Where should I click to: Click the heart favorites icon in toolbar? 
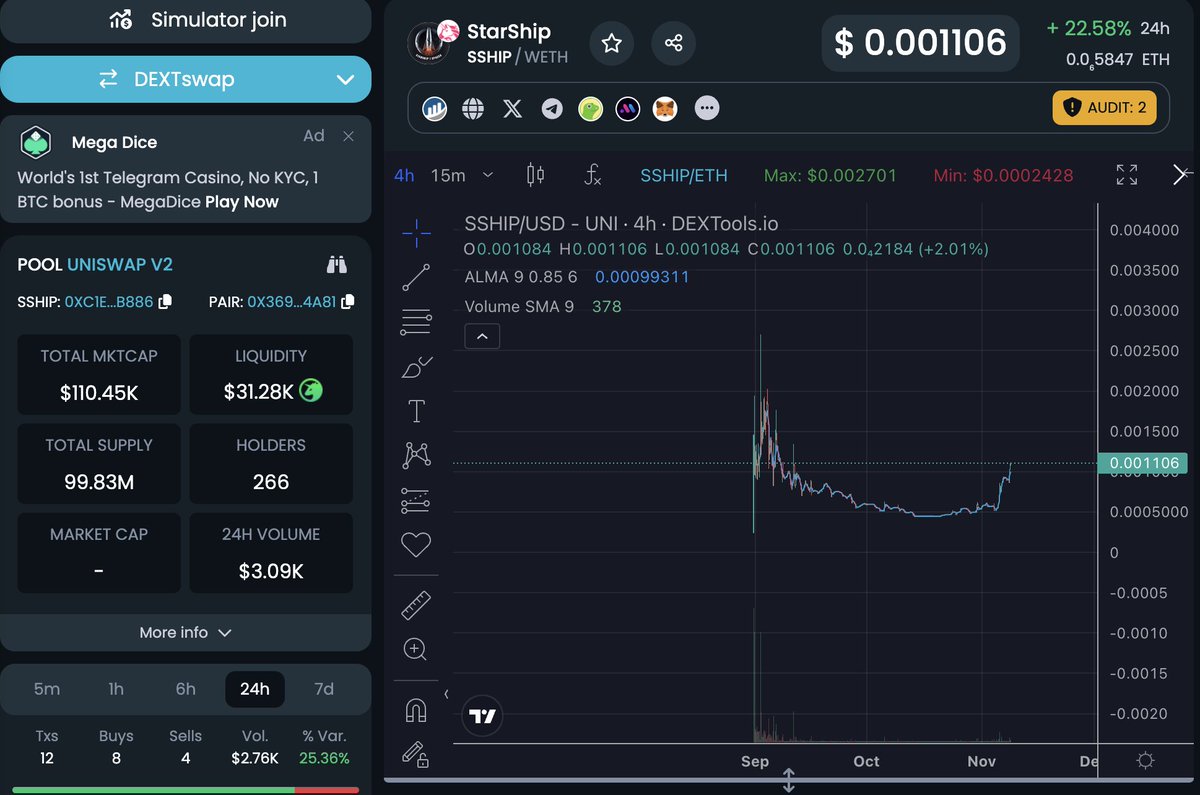point(416,545)
